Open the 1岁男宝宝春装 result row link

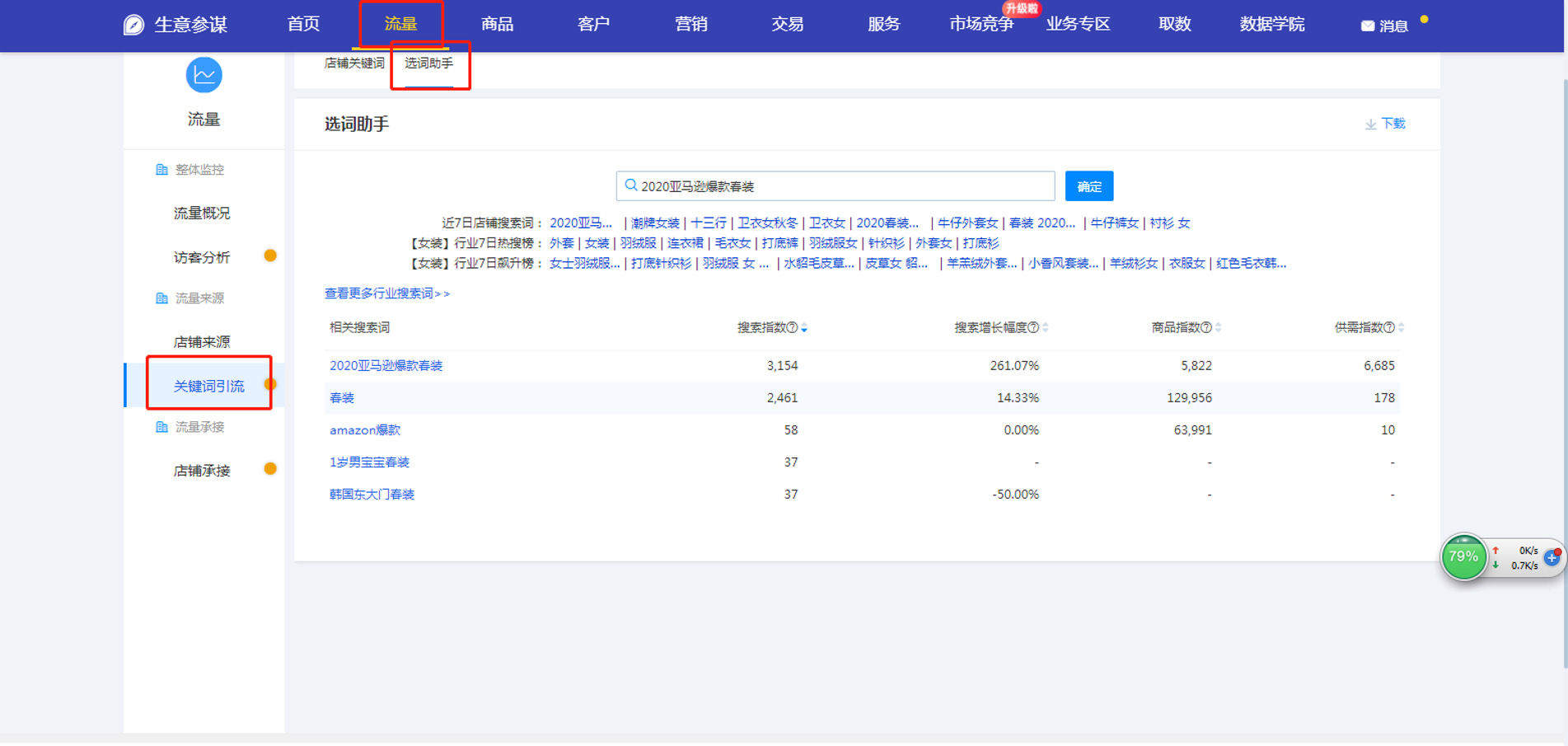(x=369, y=462)
